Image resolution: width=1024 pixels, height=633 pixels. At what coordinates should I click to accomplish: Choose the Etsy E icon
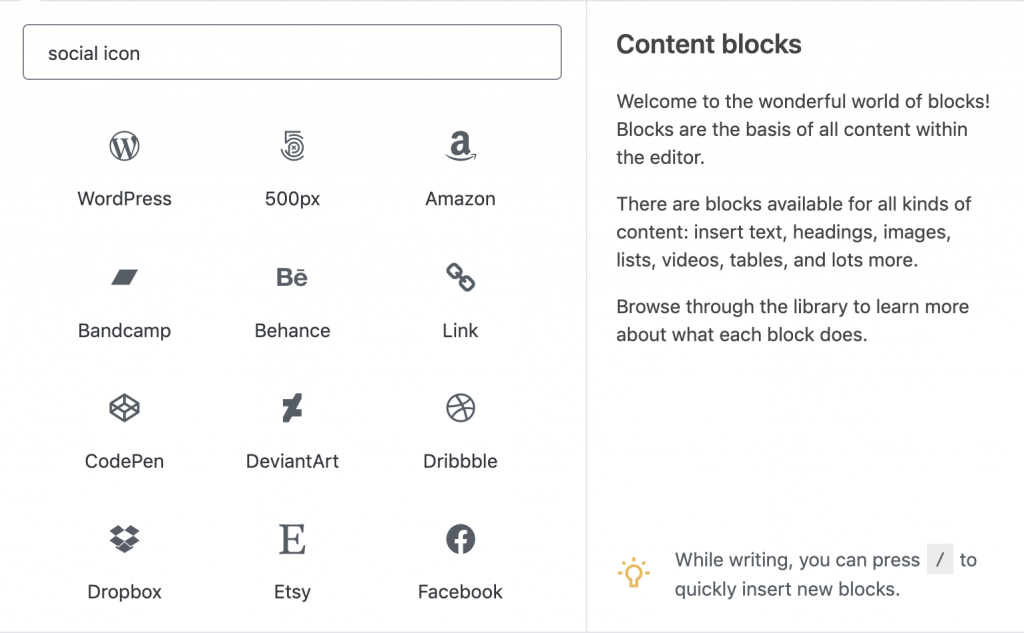[292, 539]
